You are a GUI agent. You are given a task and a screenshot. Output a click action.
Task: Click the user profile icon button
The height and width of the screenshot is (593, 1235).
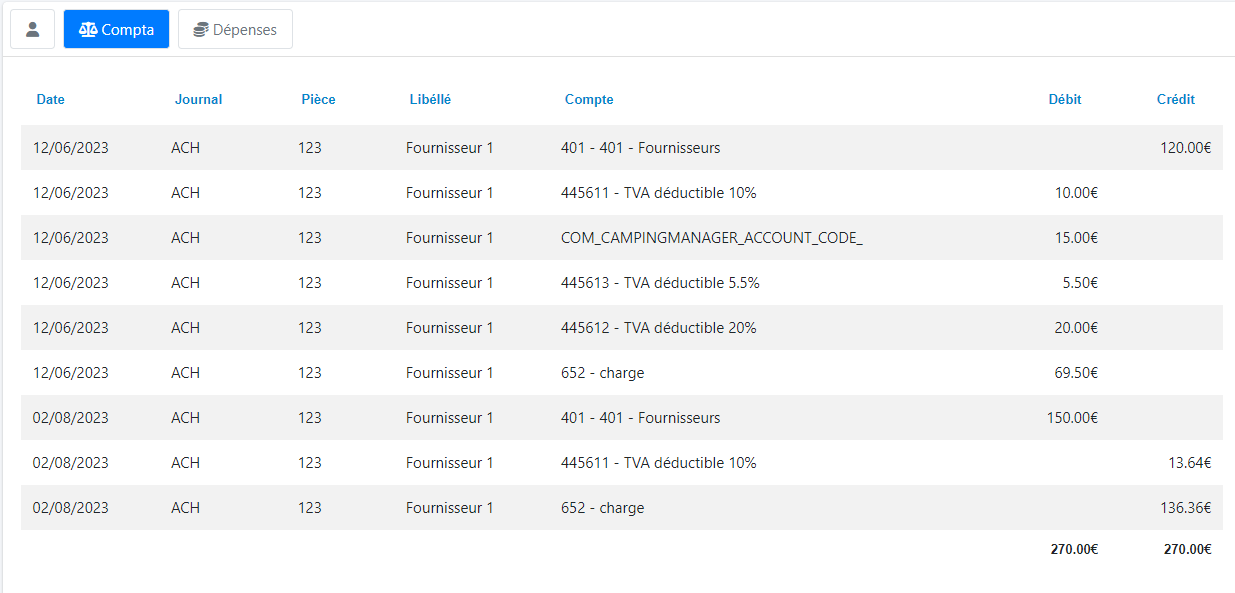pyautogui.click(x=32, y=29)
